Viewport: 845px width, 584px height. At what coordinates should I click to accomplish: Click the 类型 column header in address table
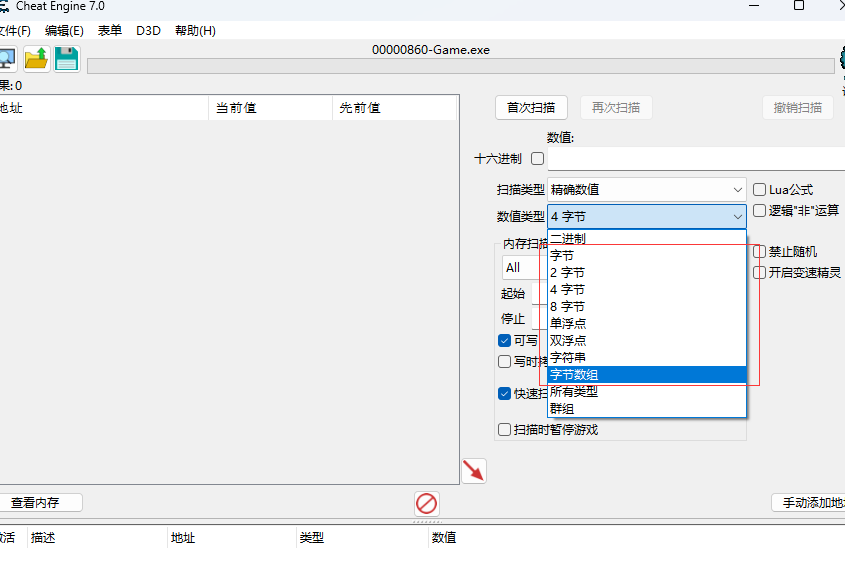pyautogui.click(x=362, y=538)
